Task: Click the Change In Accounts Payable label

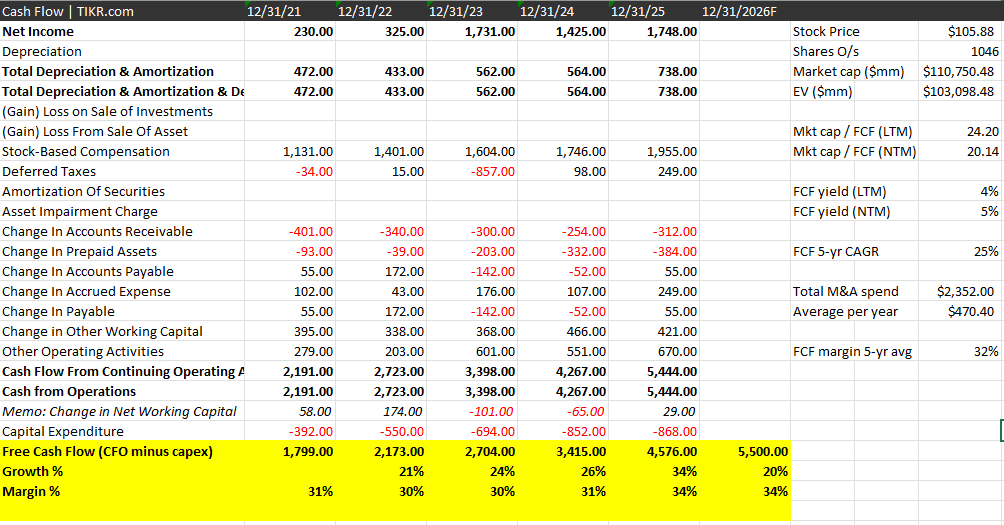Action: coord(88,271)
